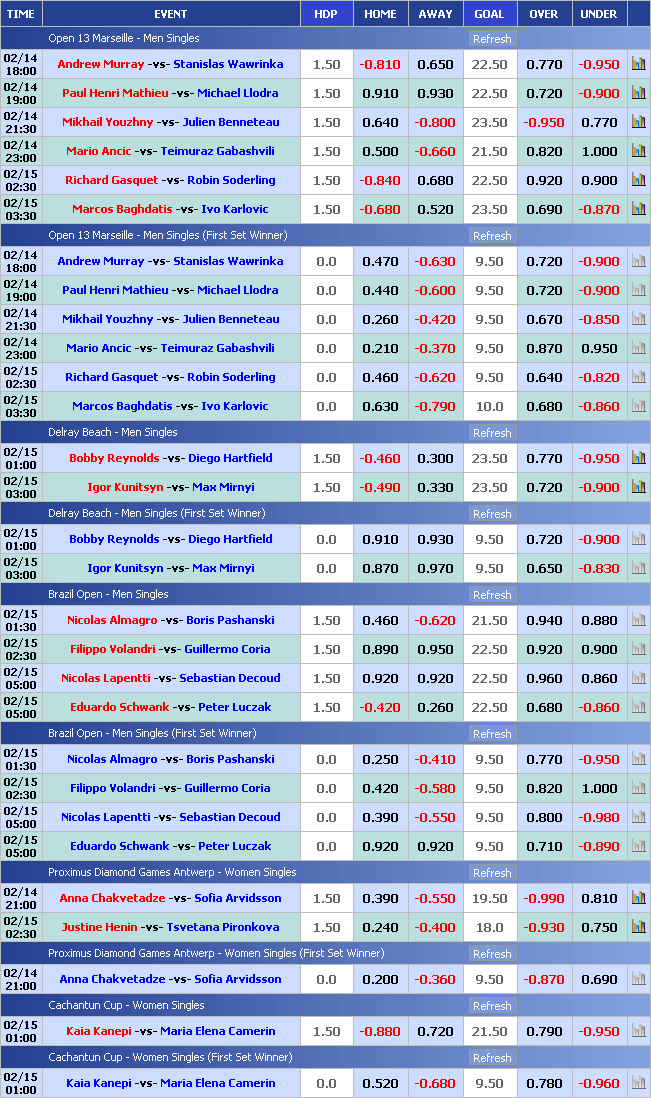Click chart icon for Chakvetadze-Arvidsson First Set Winner row
This screenshot has width=651, height=1098.
pyautogui.click(x=638, y=979)
